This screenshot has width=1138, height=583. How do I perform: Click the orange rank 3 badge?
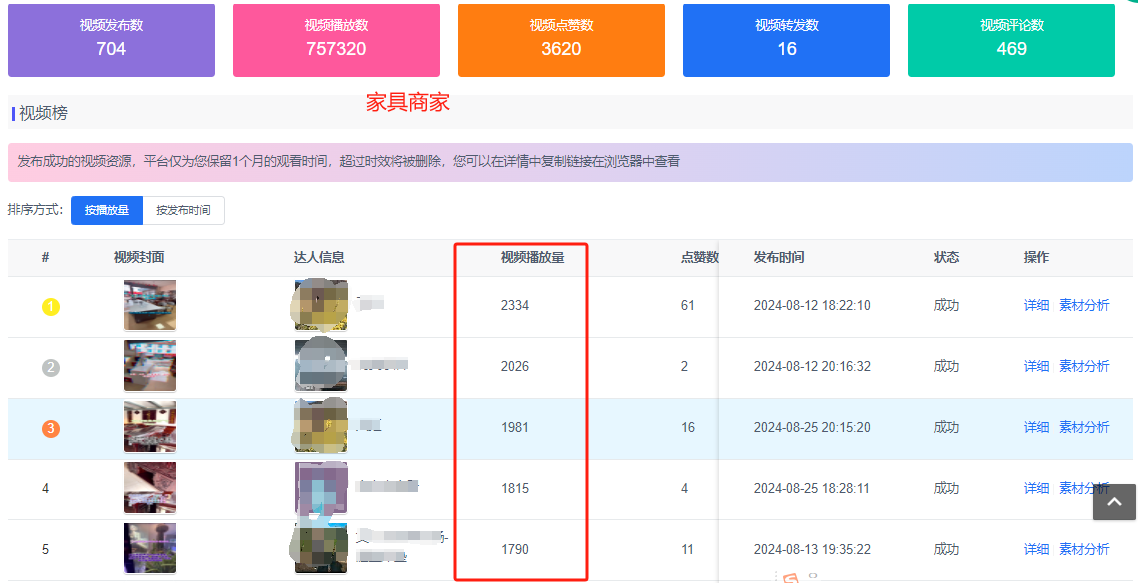pyautogui.click(x=51, y=429)
